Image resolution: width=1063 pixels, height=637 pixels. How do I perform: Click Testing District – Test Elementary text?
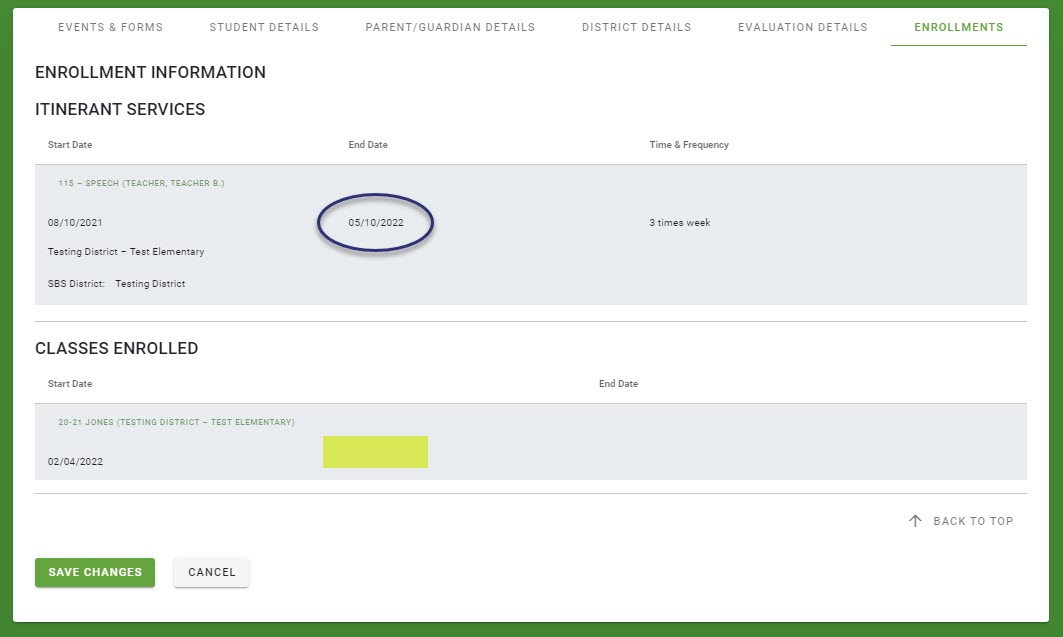click(x=126, y=251)
